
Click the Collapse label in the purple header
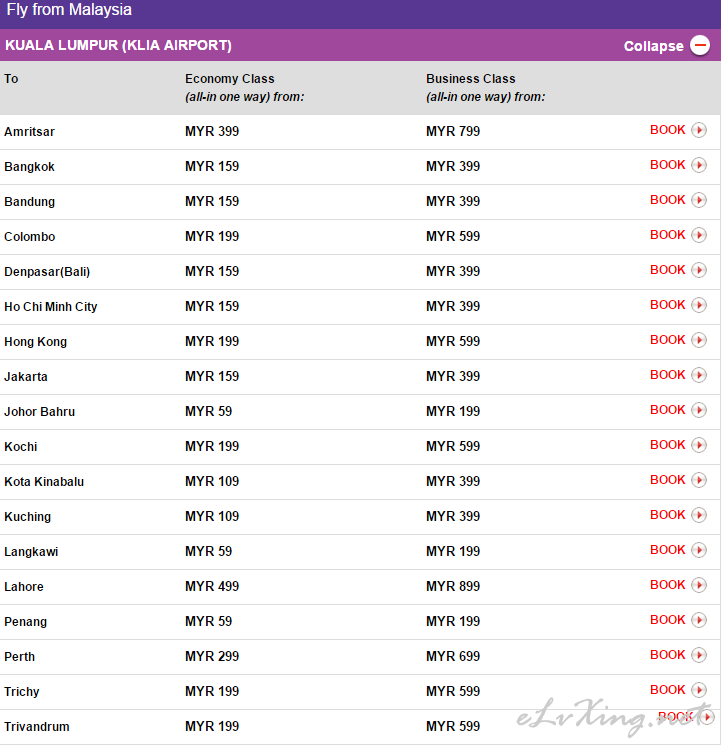coord(654,46)
